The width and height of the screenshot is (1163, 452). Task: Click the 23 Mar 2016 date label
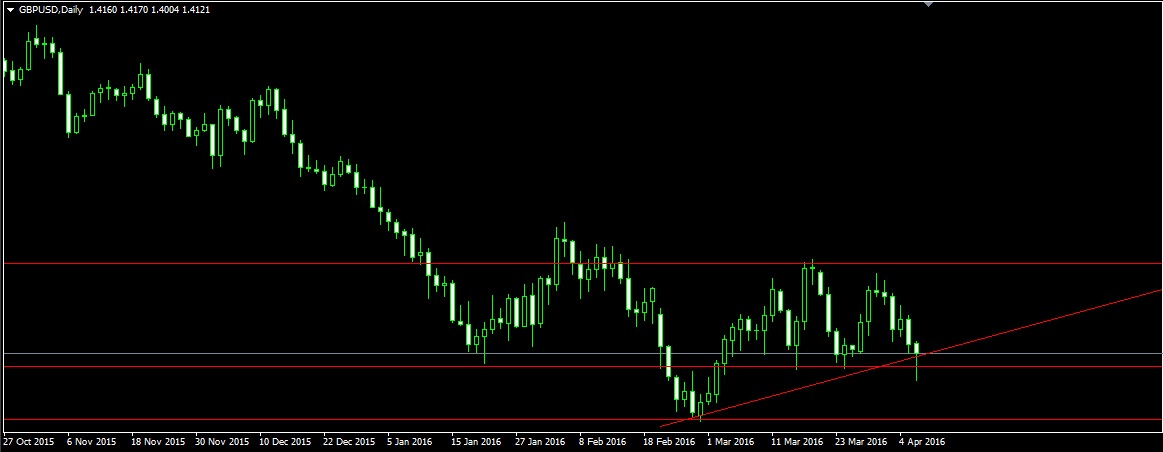click(x=862, y=441)
